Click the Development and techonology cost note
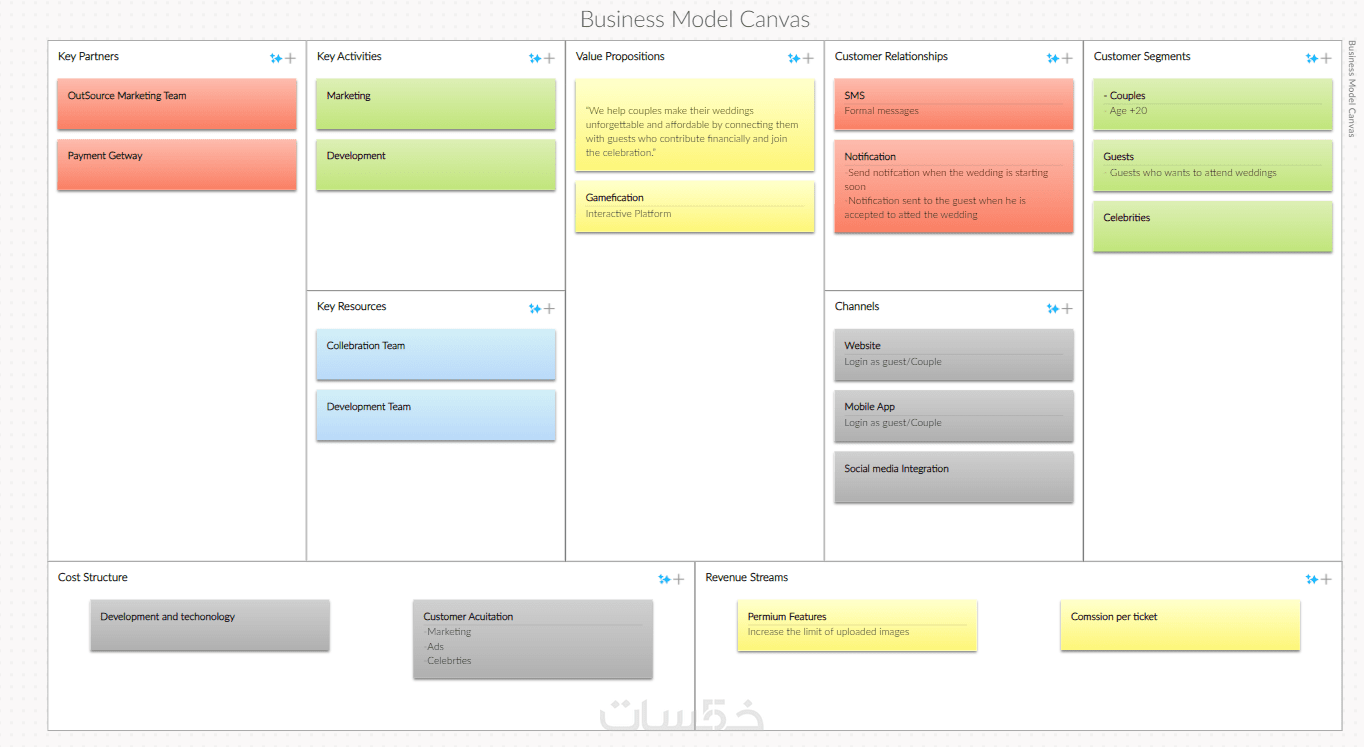Viewport: 1364px width, 747px height. pos(209,625)
